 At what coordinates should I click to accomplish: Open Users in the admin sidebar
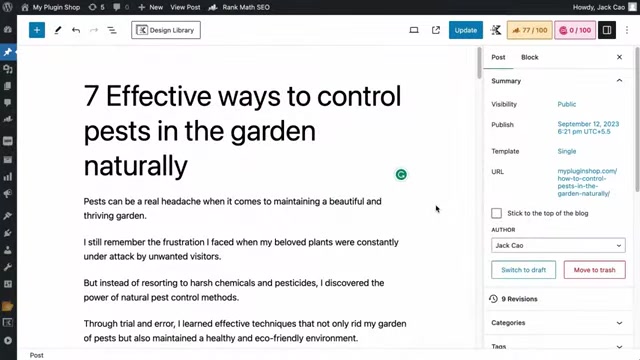click(8, 250)
